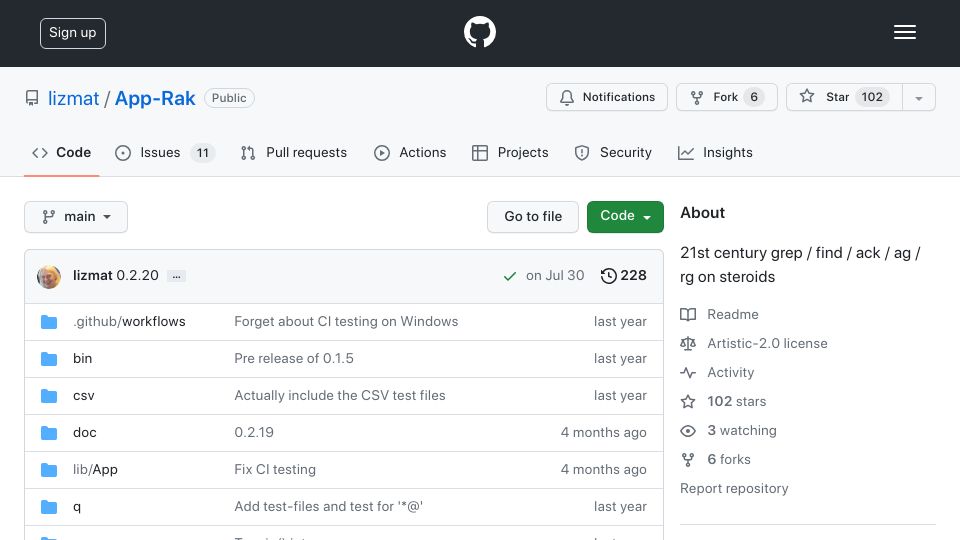Open the Insights tab
Viewport: 960px width, 540px height.
click(715, 152)
